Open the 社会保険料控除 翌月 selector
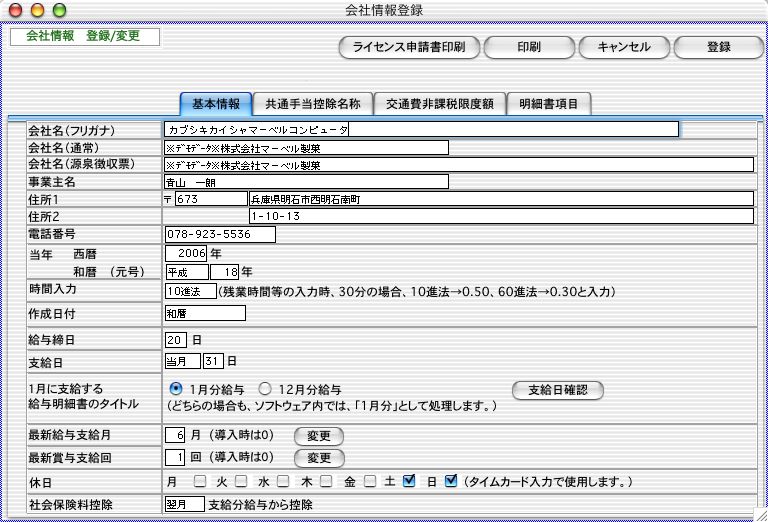 tap(181, 505)
